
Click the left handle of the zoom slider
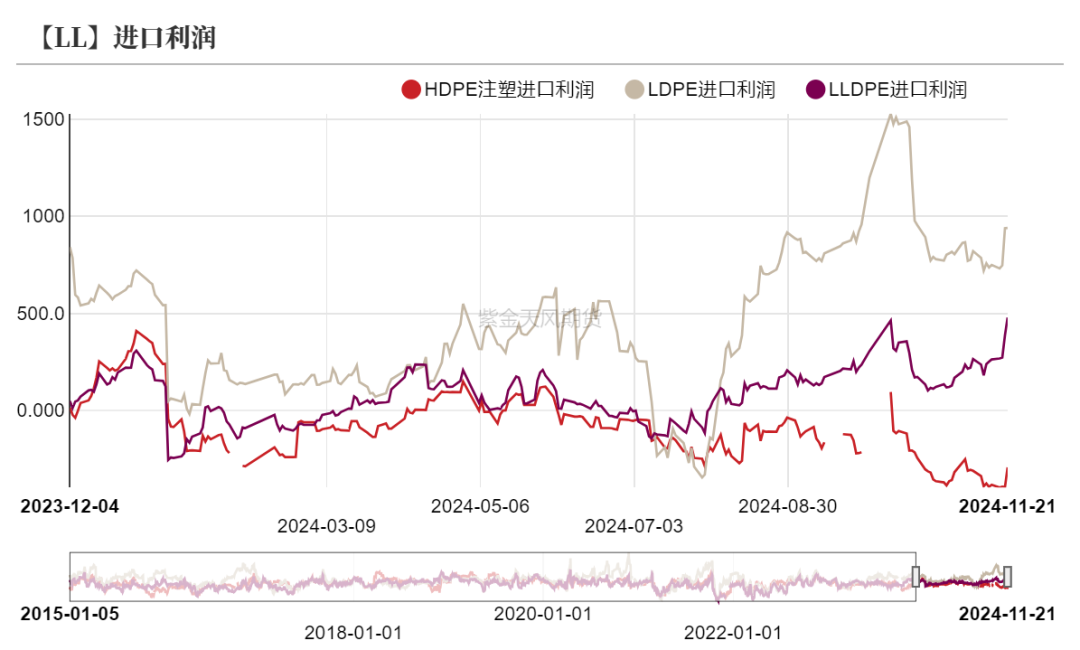[x=915, y=576]
